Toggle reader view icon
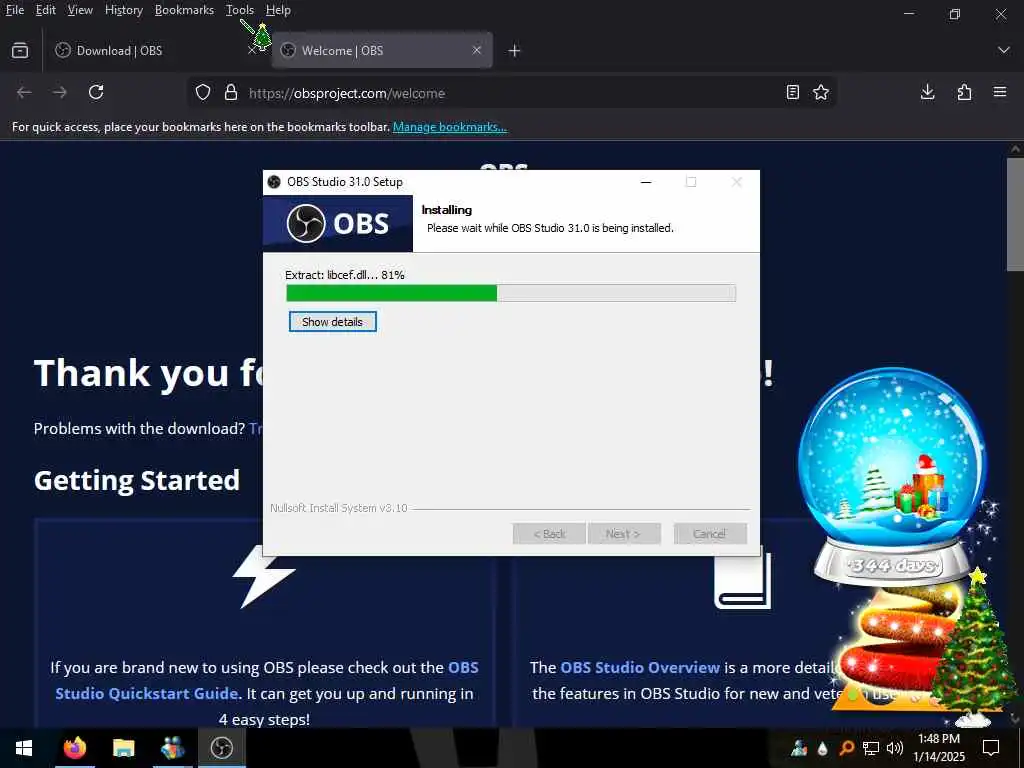The width and height of the screenshot is (1024, 768). point(793,93)
